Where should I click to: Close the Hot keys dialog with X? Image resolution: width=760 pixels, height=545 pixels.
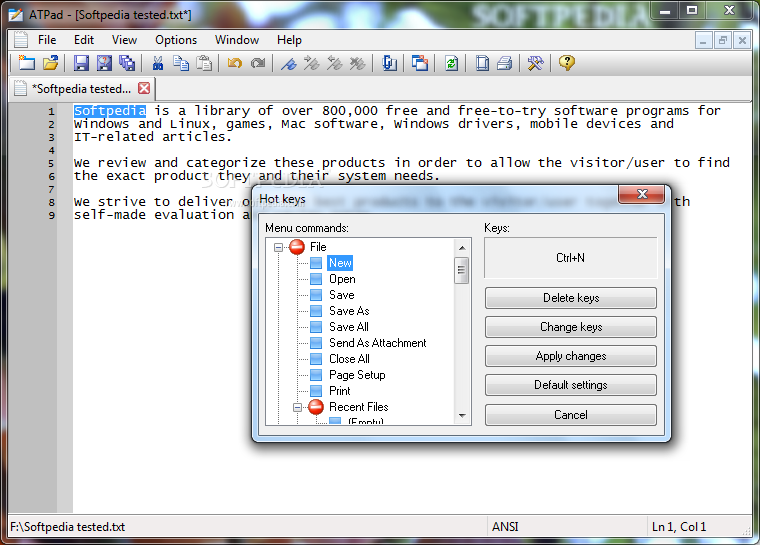tap(642, 194)
